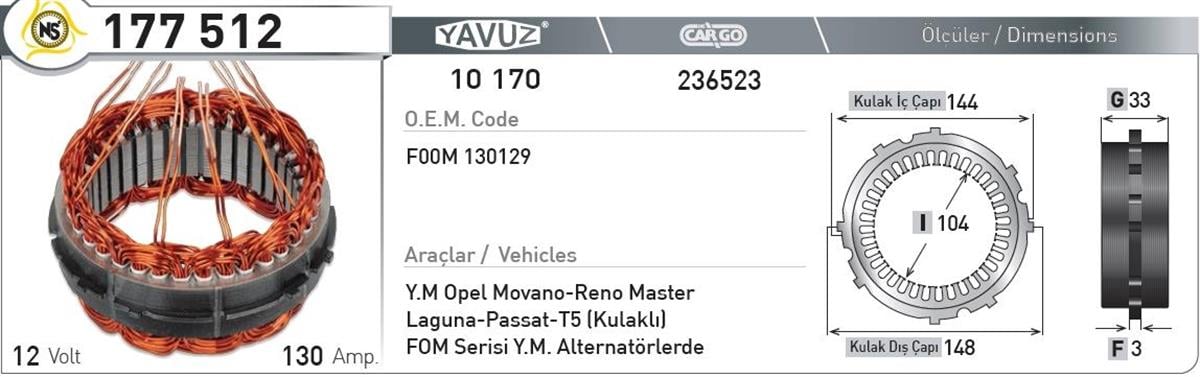This screenshot has width=1200, height=377.
Task: Click the Araçlar / Vehicles section heading
Action: (490, 254)
